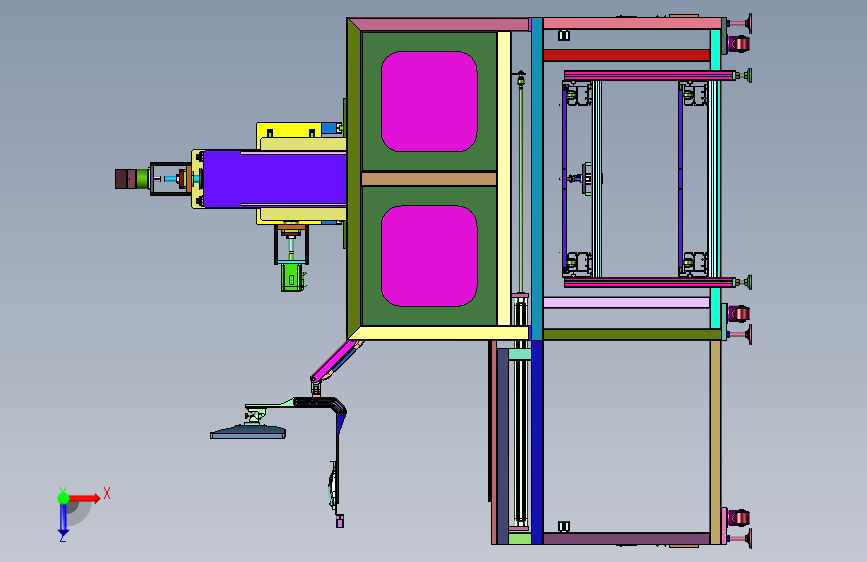
Task: Select the dark blue vertical column in lower frame
Action: pos(537,442)
